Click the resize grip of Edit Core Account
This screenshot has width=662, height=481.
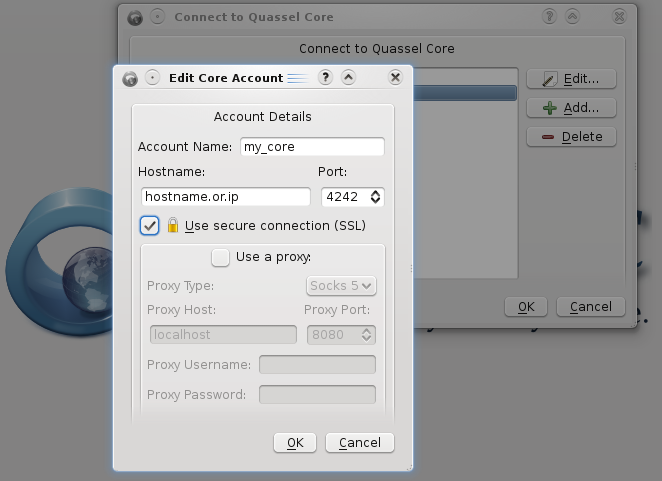pyautogui.click(x=409, y=467)
